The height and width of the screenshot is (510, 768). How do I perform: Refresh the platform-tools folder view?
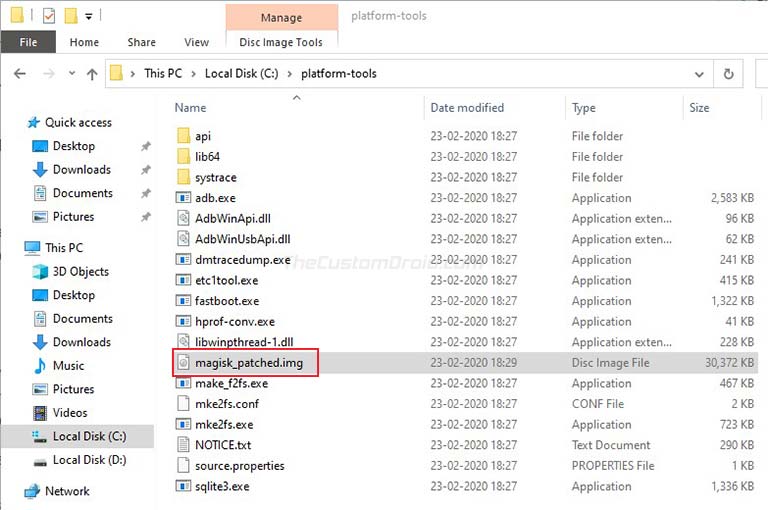tap(728, 74)
